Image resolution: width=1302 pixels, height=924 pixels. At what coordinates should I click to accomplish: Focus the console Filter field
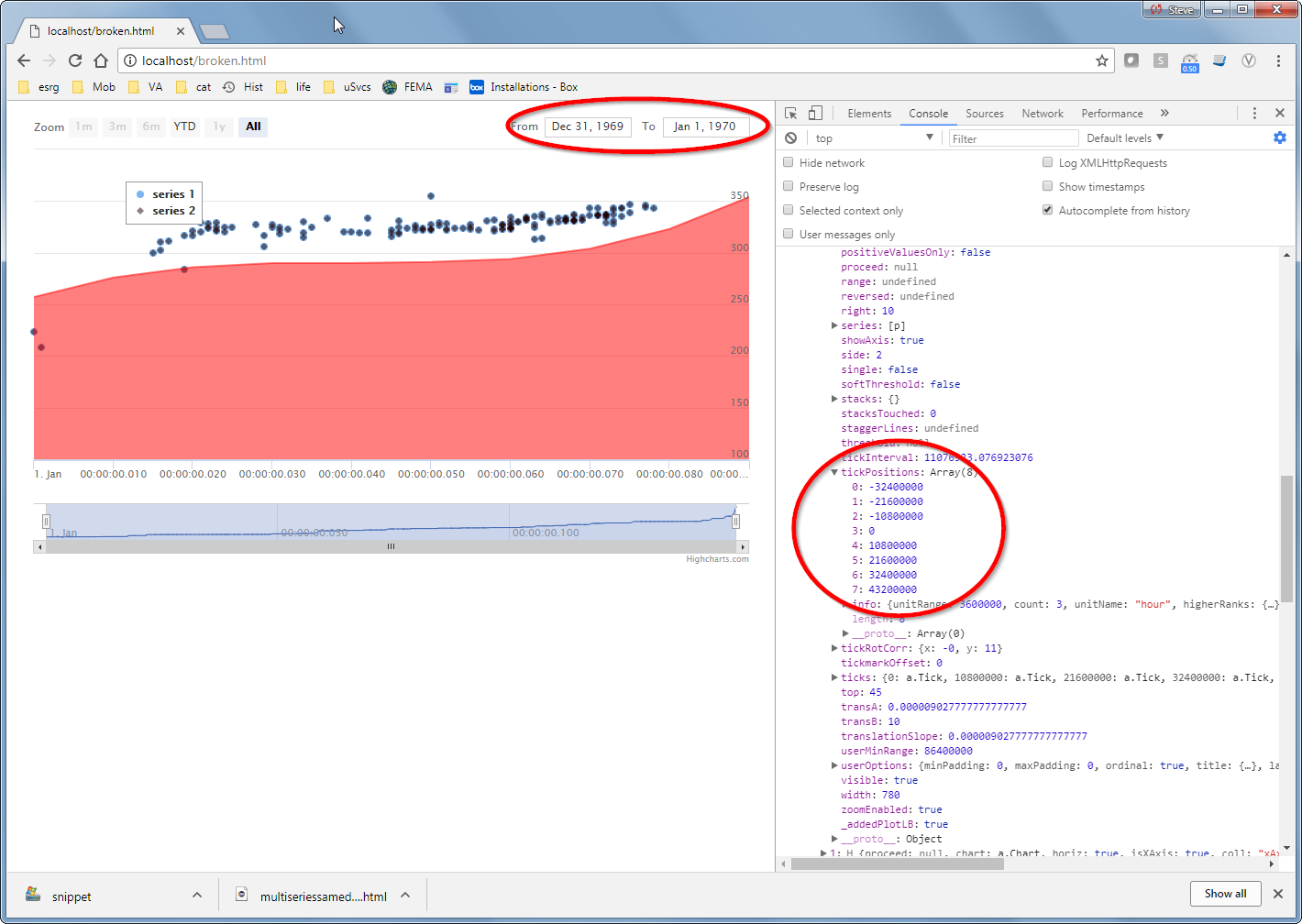[x=1013, y=138]
